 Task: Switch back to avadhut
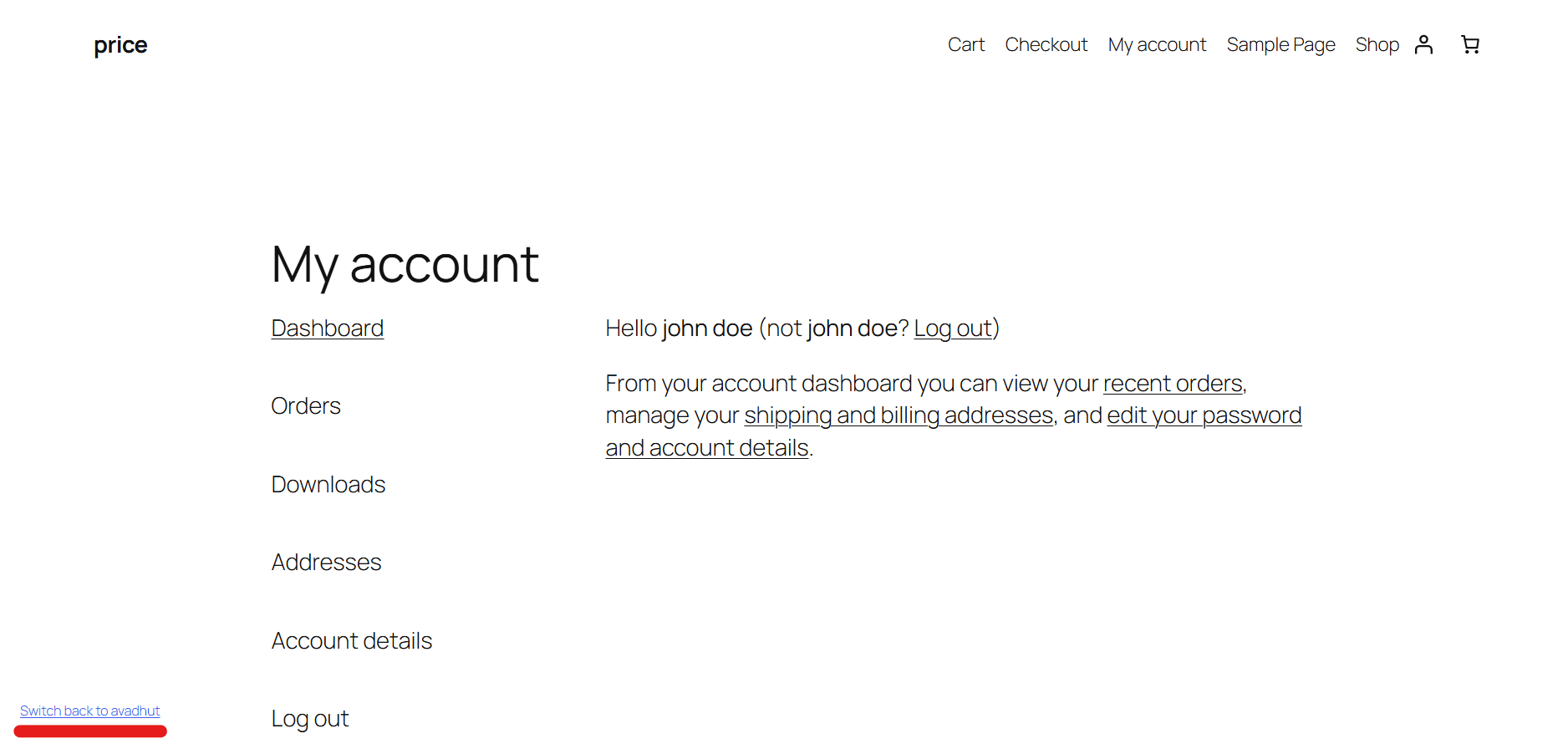89,711
